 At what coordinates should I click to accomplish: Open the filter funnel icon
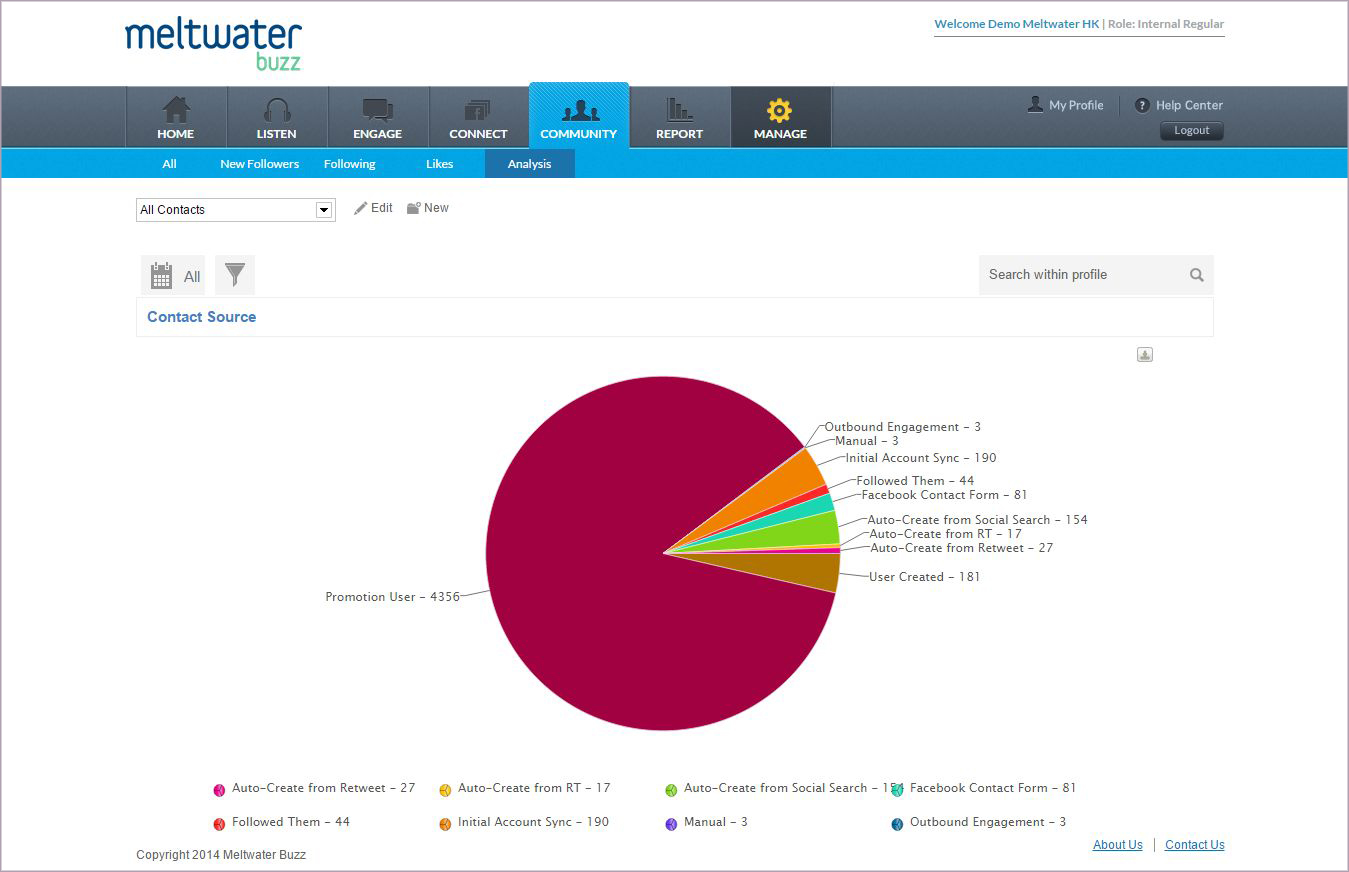point(235,275)
